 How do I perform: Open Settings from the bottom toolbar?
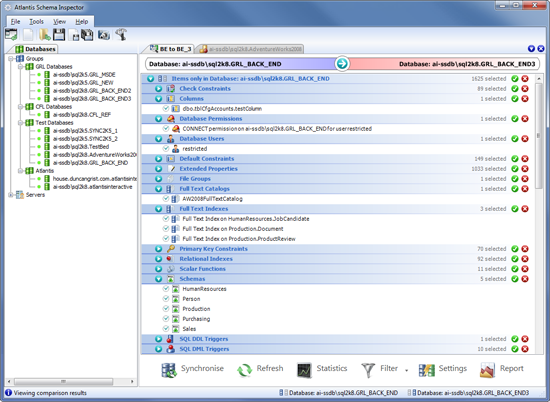[x=443, y=369]
